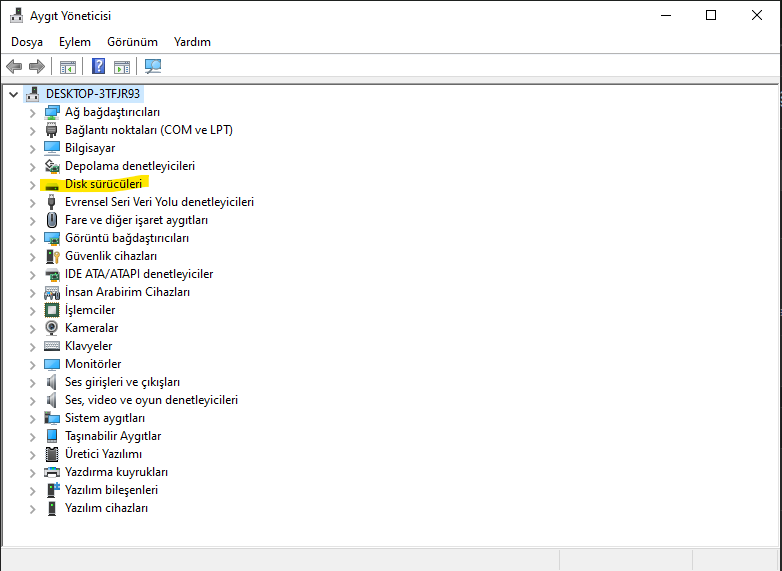Image resolution: width=782 pixels, height=571 pixels.
Task: Click the Monitörler screen icon
Action: pos(52,365)
